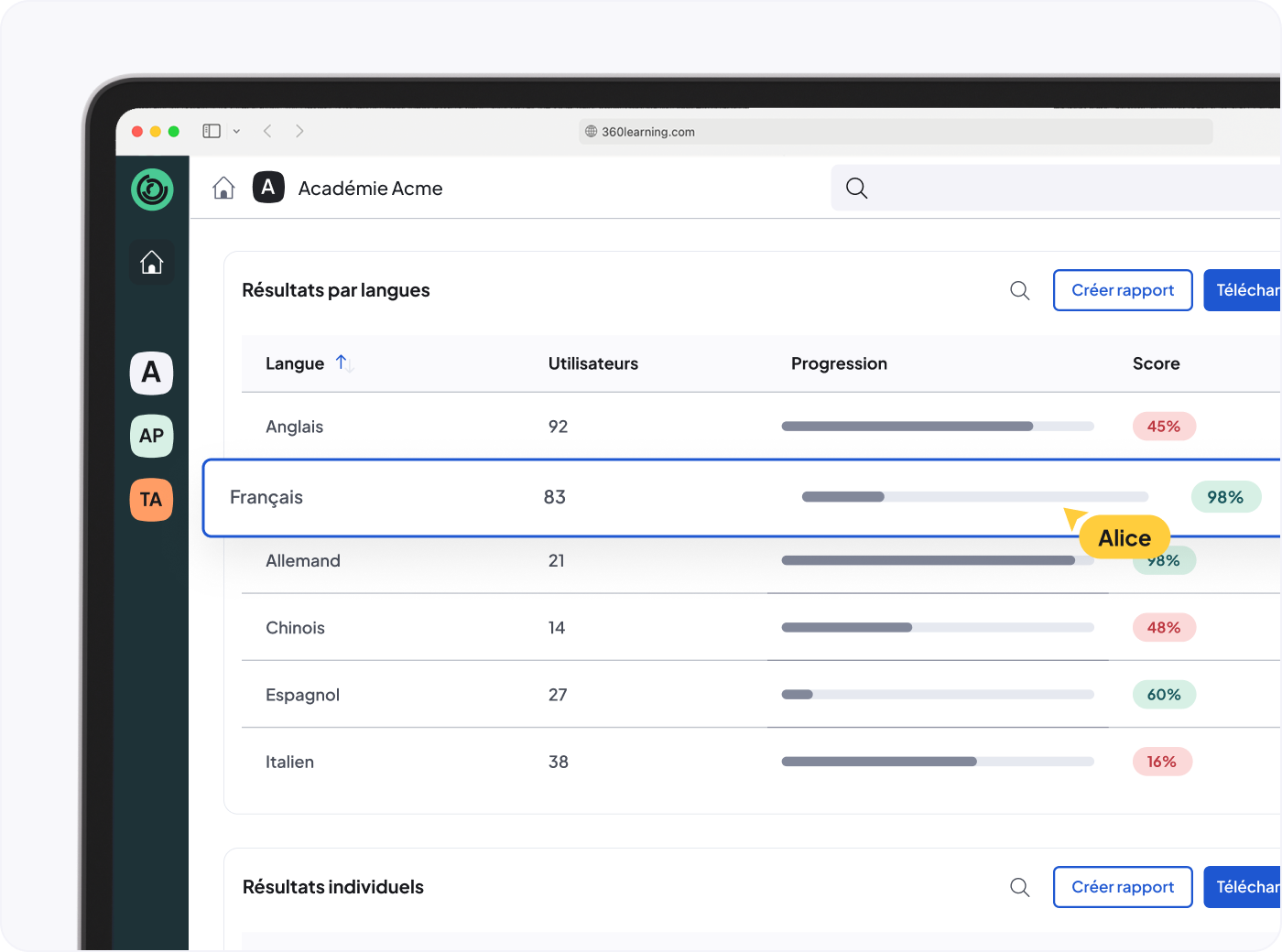1282x952 pixels.
Task: Select the Français row
Action: pos(742,498)
